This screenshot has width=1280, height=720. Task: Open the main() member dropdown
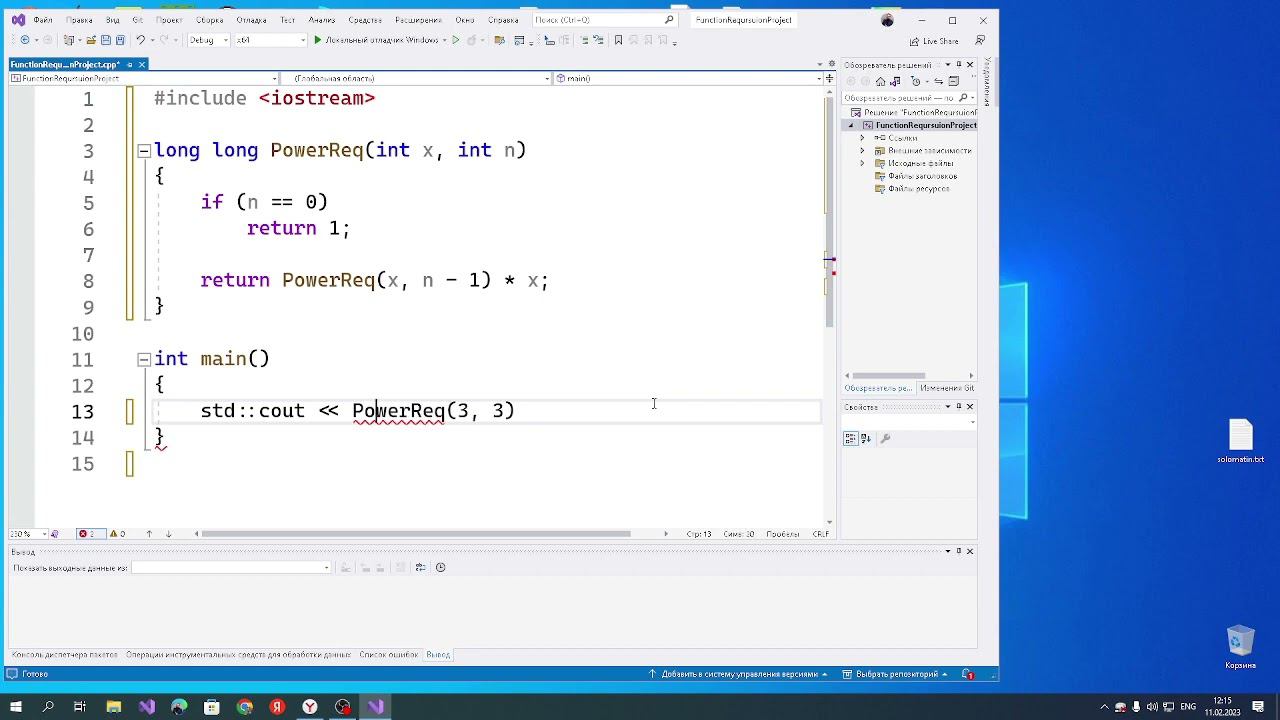688,78
